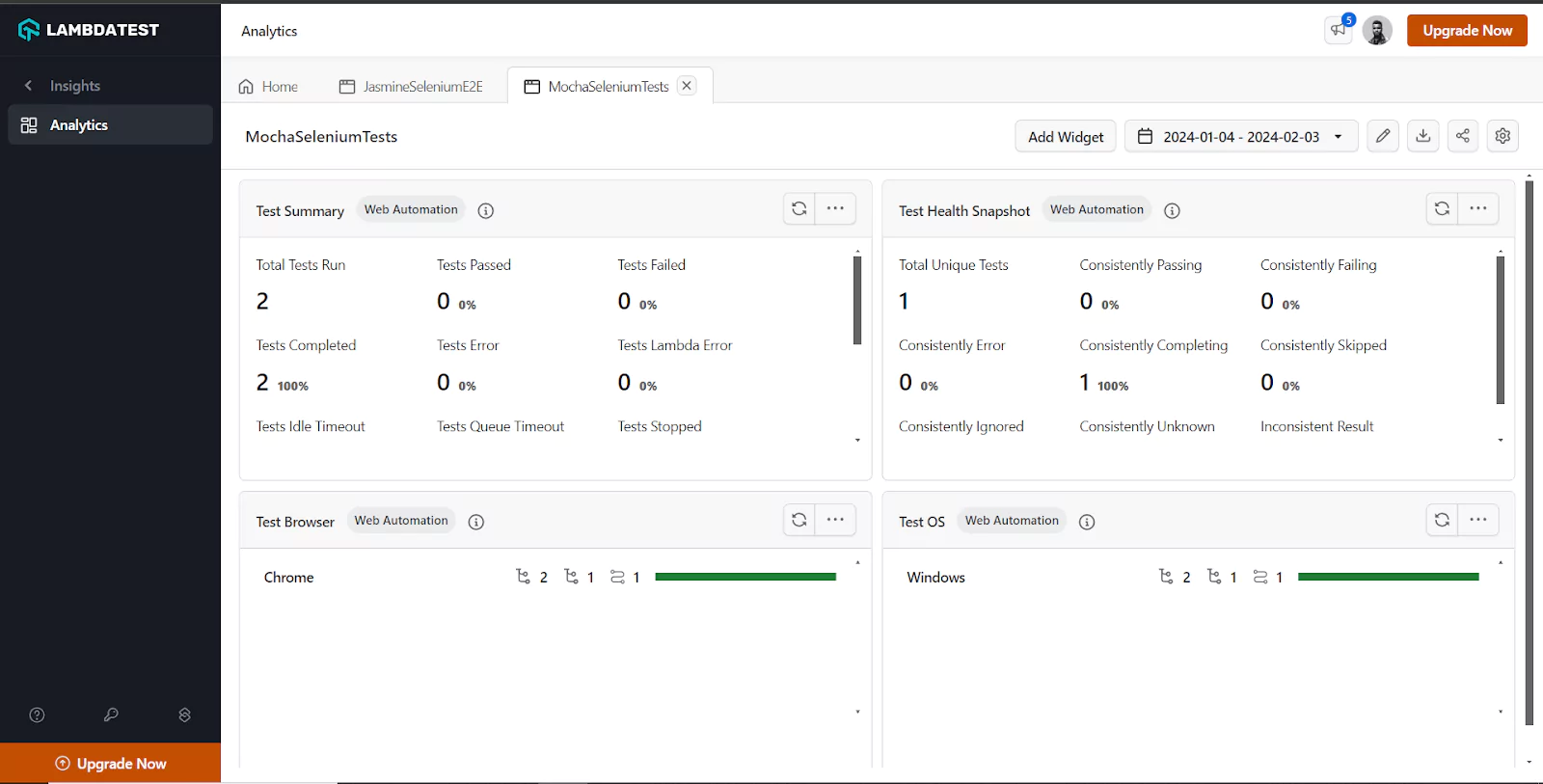Viewport: 1543px width, 784px height.
Task: Click Upgrade Now in the top bar
Action: [x=1467, y=31]
